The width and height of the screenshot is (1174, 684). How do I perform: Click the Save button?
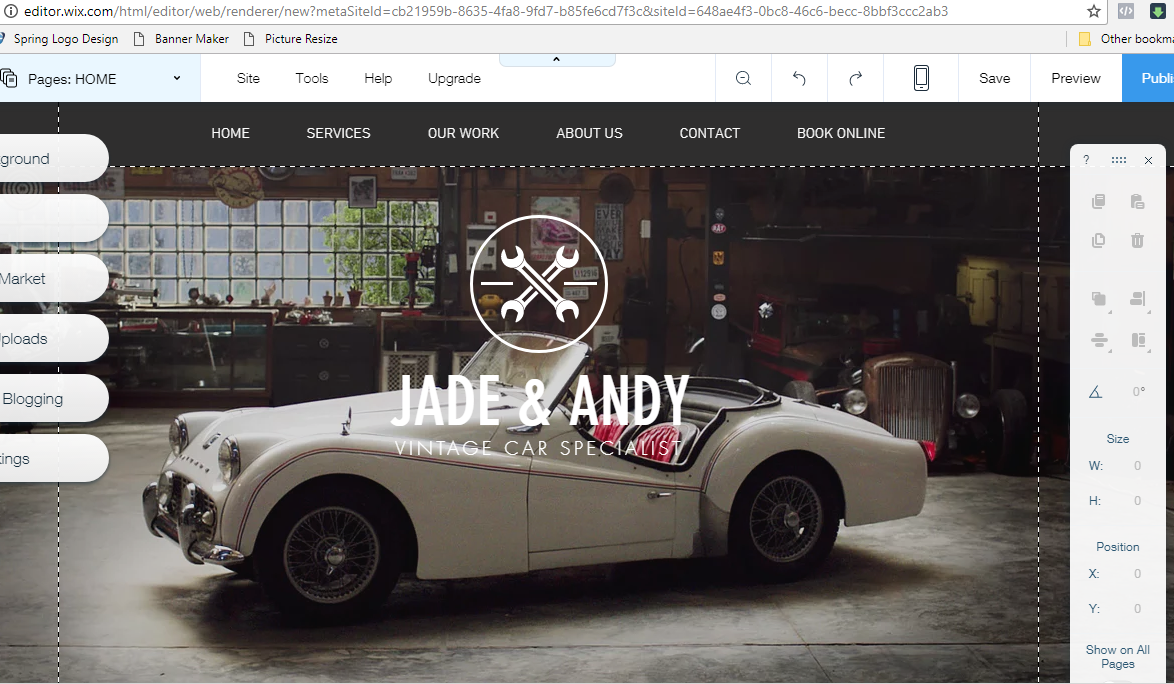994,79
